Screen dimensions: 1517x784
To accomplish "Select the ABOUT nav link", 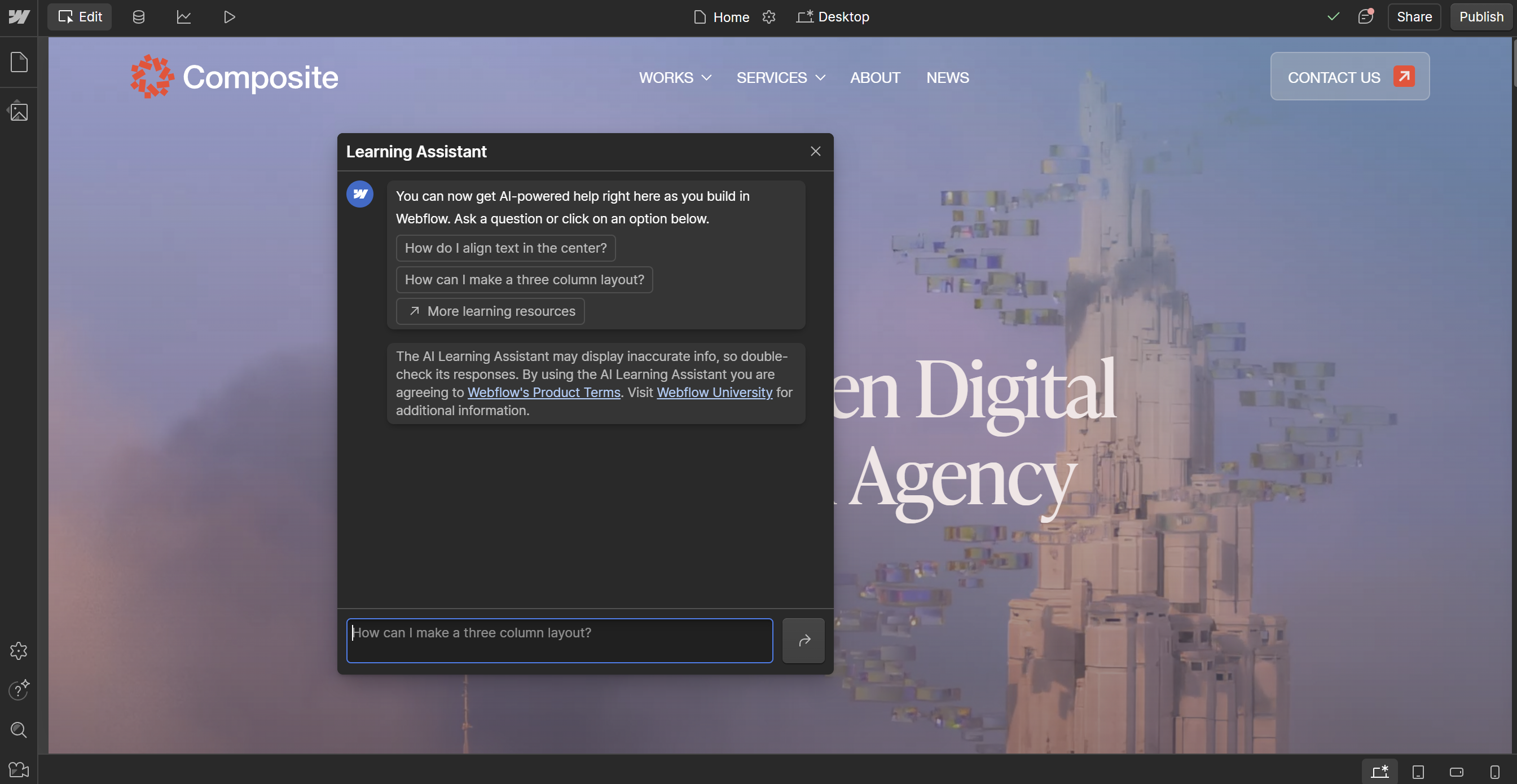I will (x=874, y=78).
